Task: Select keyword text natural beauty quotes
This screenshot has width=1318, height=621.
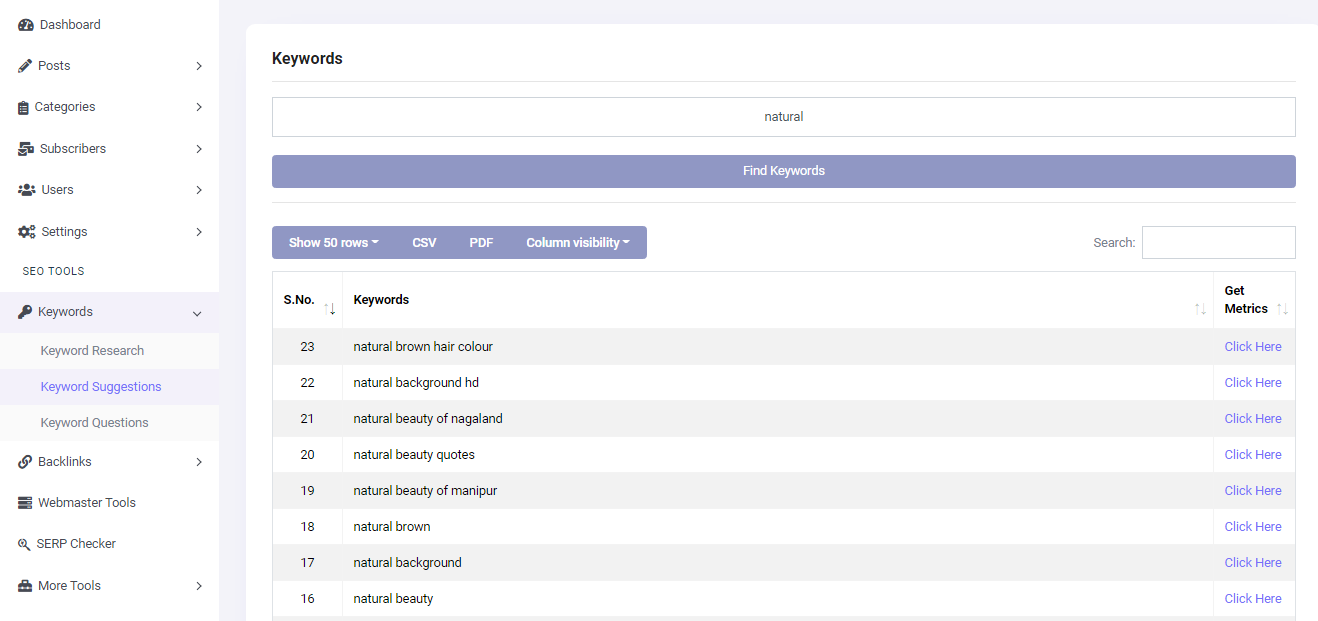Action: (414, 455)
